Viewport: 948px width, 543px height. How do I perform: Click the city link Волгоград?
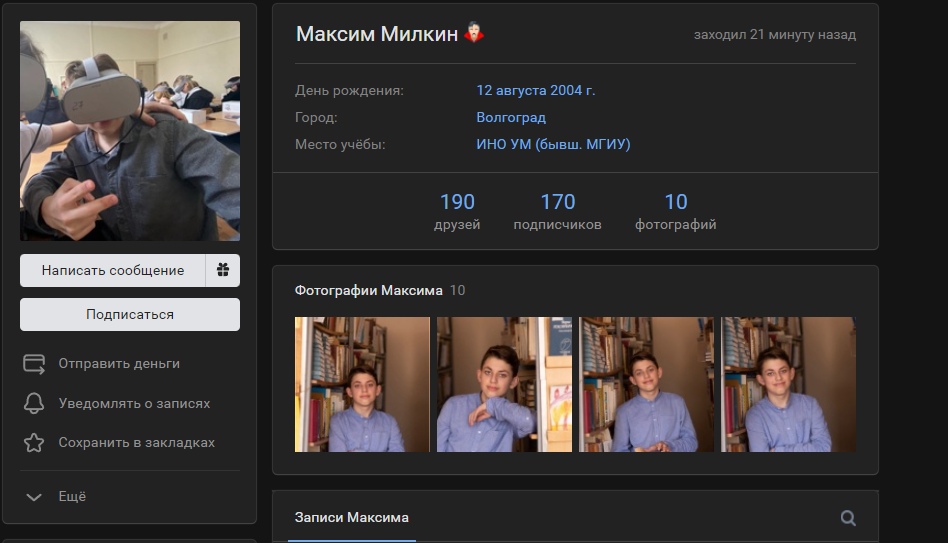pyautogui.click(x=510, y=118)
